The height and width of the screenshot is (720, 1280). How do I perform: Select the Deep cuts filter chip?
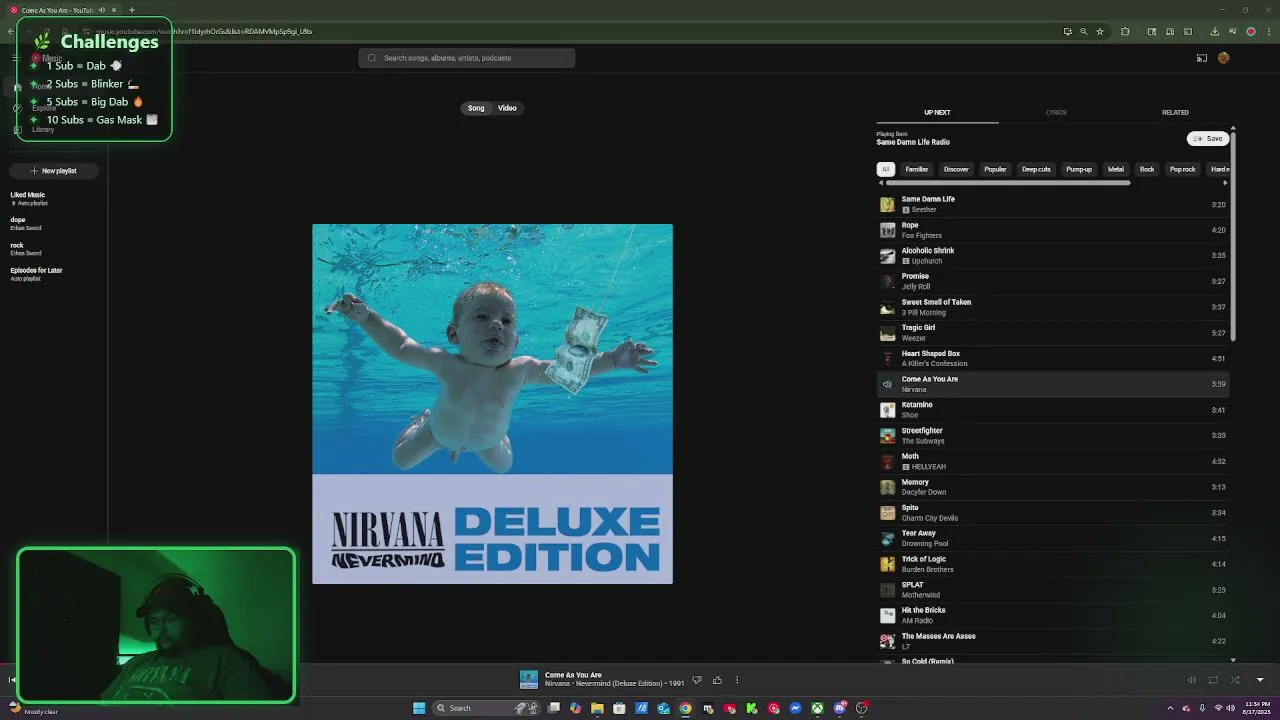1036,169
